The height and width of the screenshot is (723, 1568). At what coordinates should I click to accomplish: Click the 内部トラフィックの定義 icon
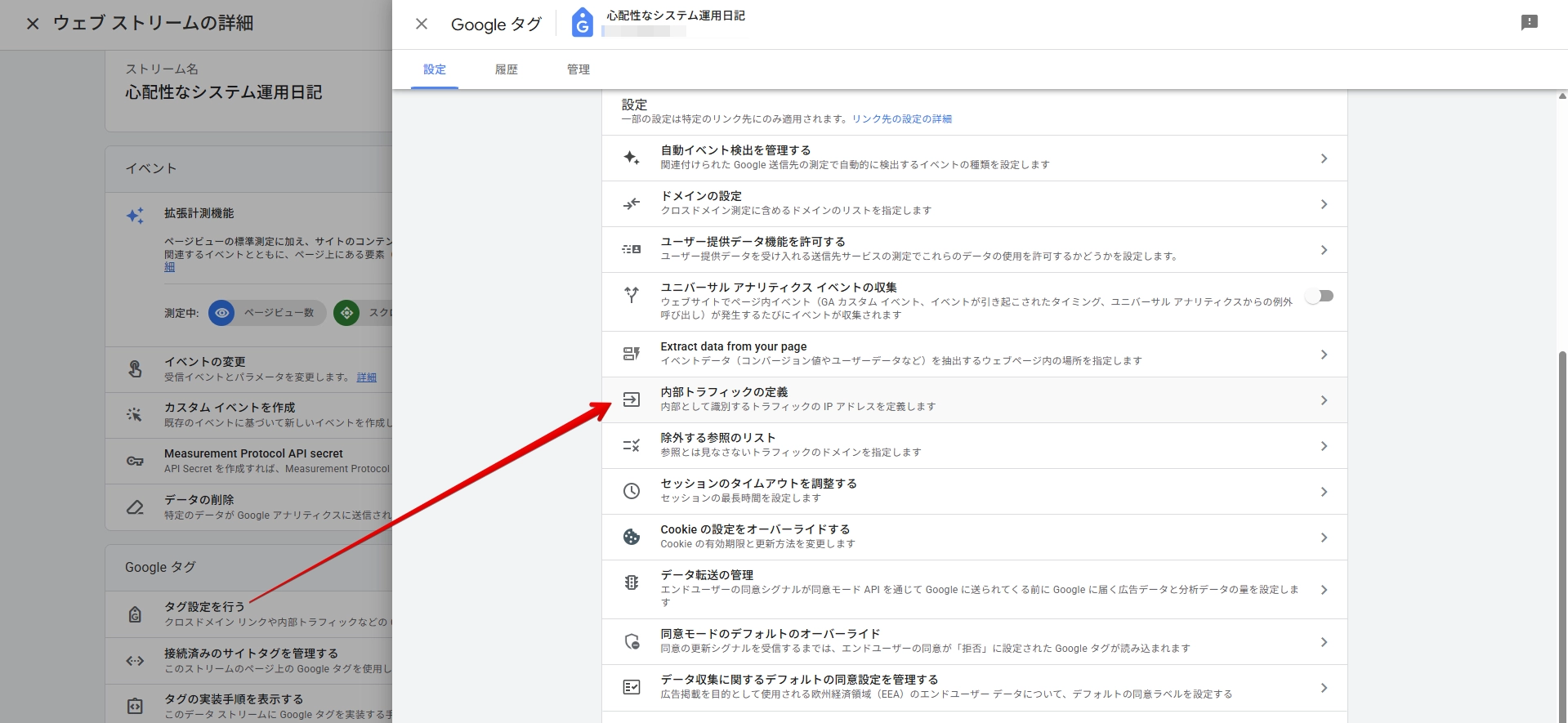(632, 399)
